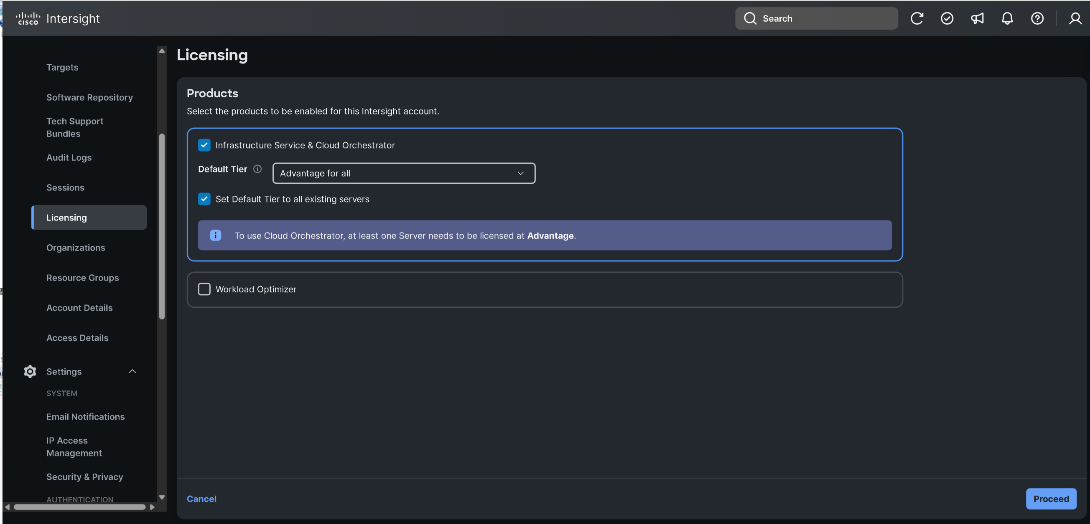Image resolution: width=1090 pixels, height=524 pixels.
Task: Open Email Notifications settings
Action: pyautogui.click(x=86, y=417)
